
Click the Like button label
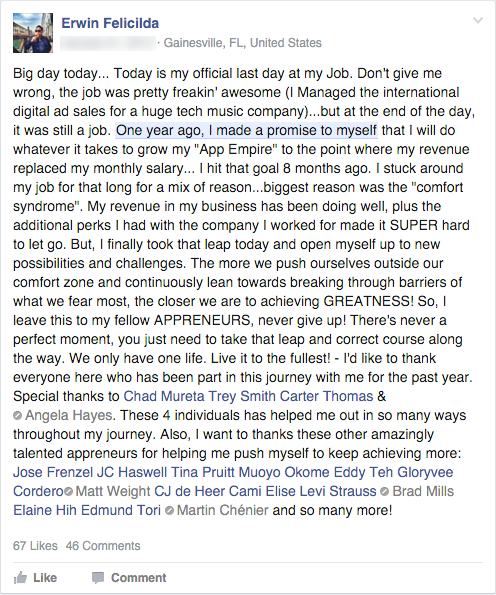coord(45,578)
